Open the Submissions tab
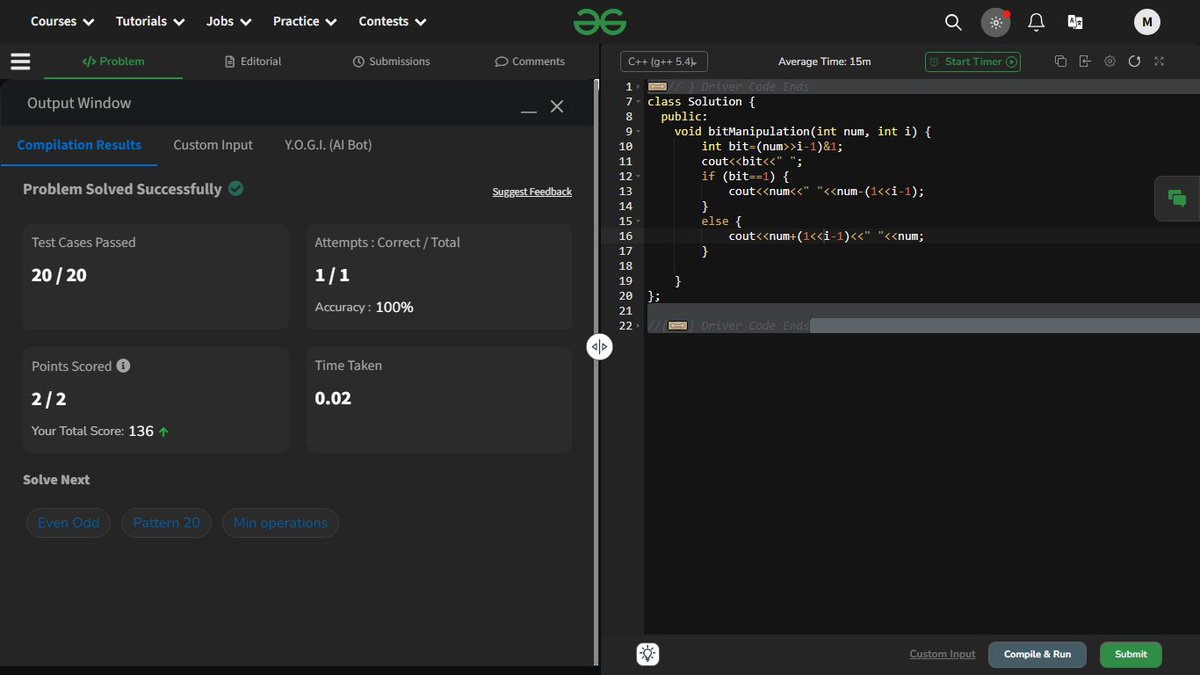This screenshot has height=675, width=1200. pos(391,61)
